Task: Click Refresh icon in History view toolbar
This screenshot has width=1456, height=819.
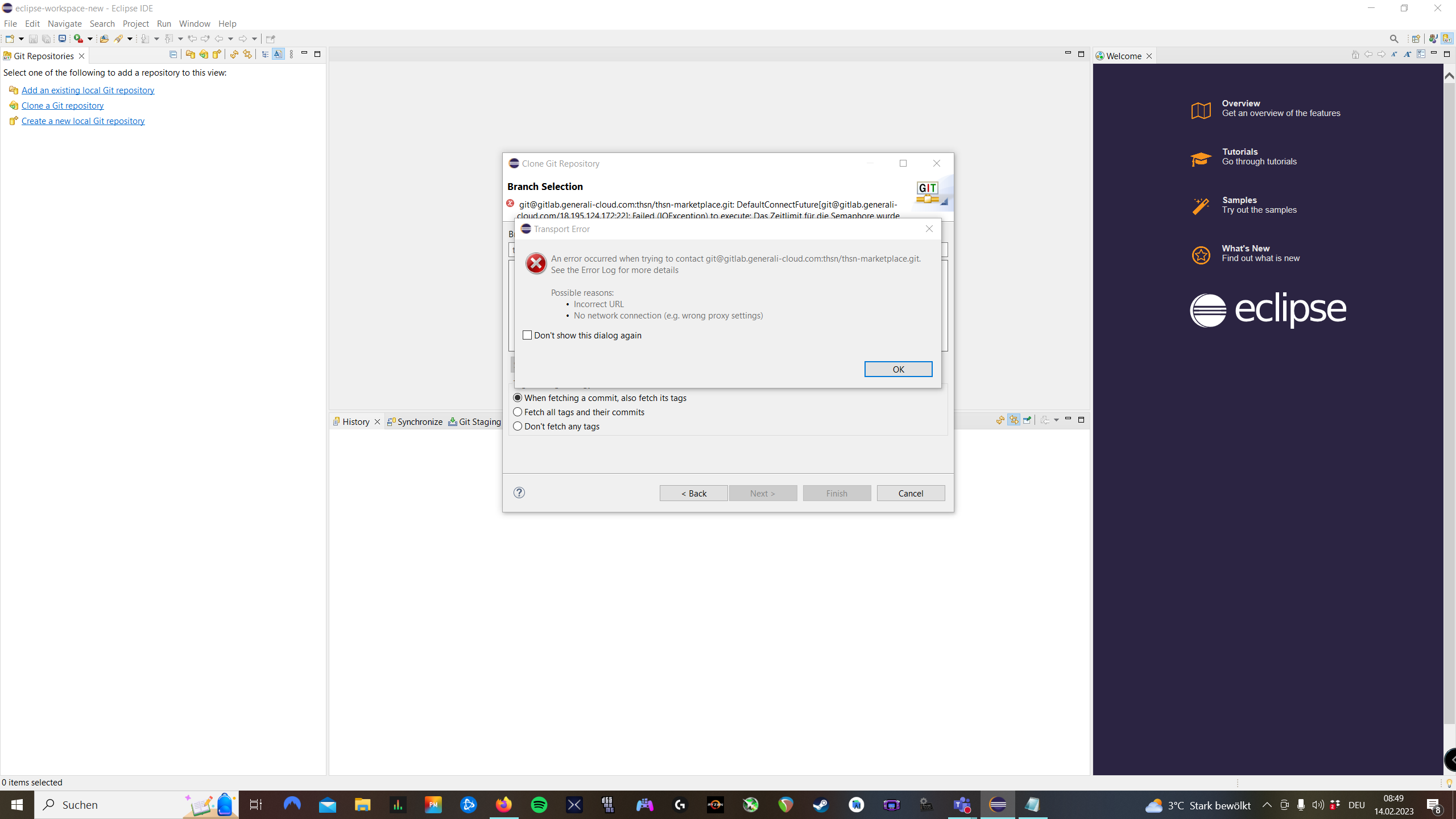Action: click(1000, 420)
